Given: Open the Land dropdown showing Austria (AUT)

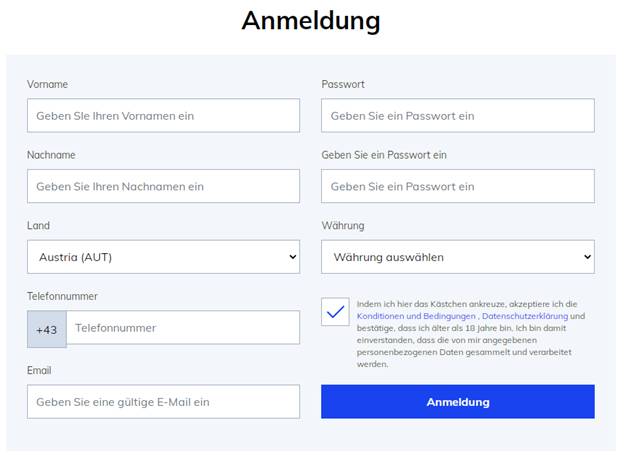Looking at the screenshot, I should point(164,257).
